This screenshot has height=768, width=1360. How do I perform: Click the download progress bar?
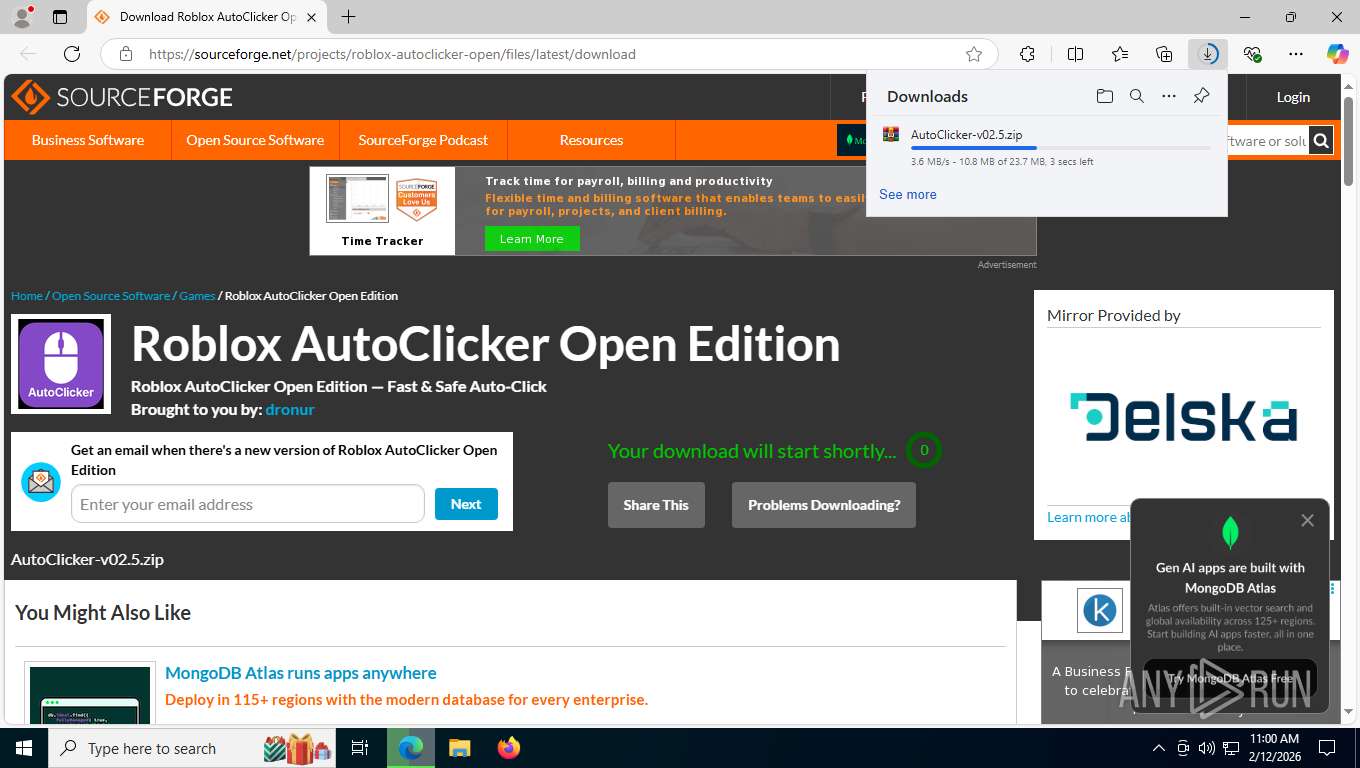click(x=1060, y=148)
